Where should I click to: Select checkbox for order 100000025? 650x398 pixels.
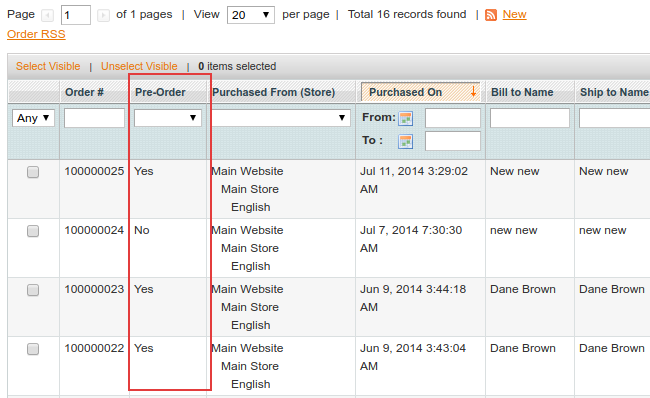click(33, 172)
